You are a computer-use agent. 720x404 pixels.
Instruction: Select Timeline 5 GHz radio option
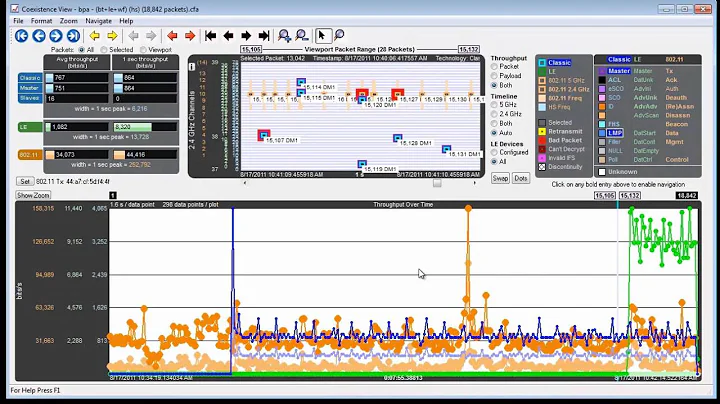494,105
